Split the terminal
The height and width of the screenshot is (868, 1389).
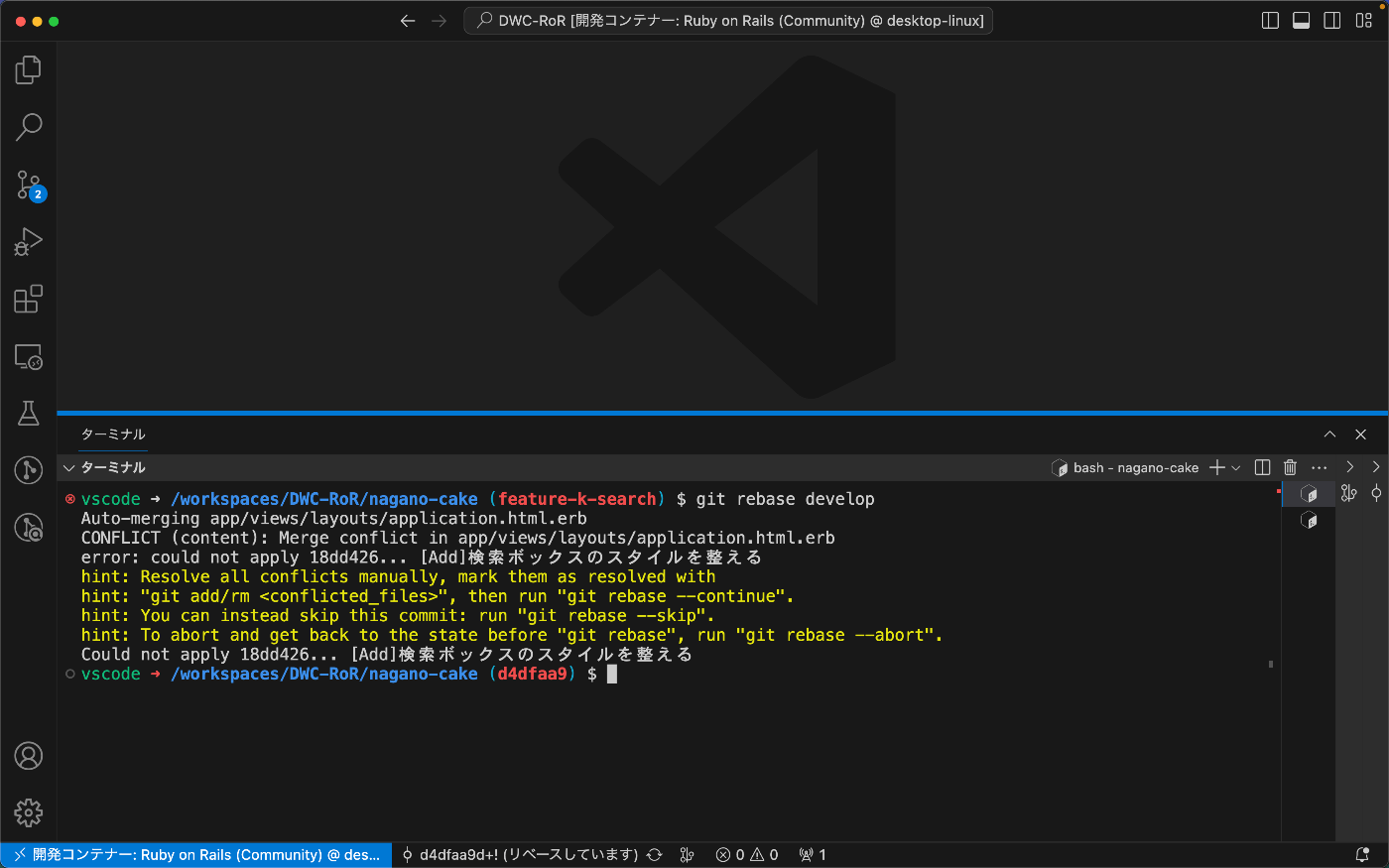(1263, 467)
